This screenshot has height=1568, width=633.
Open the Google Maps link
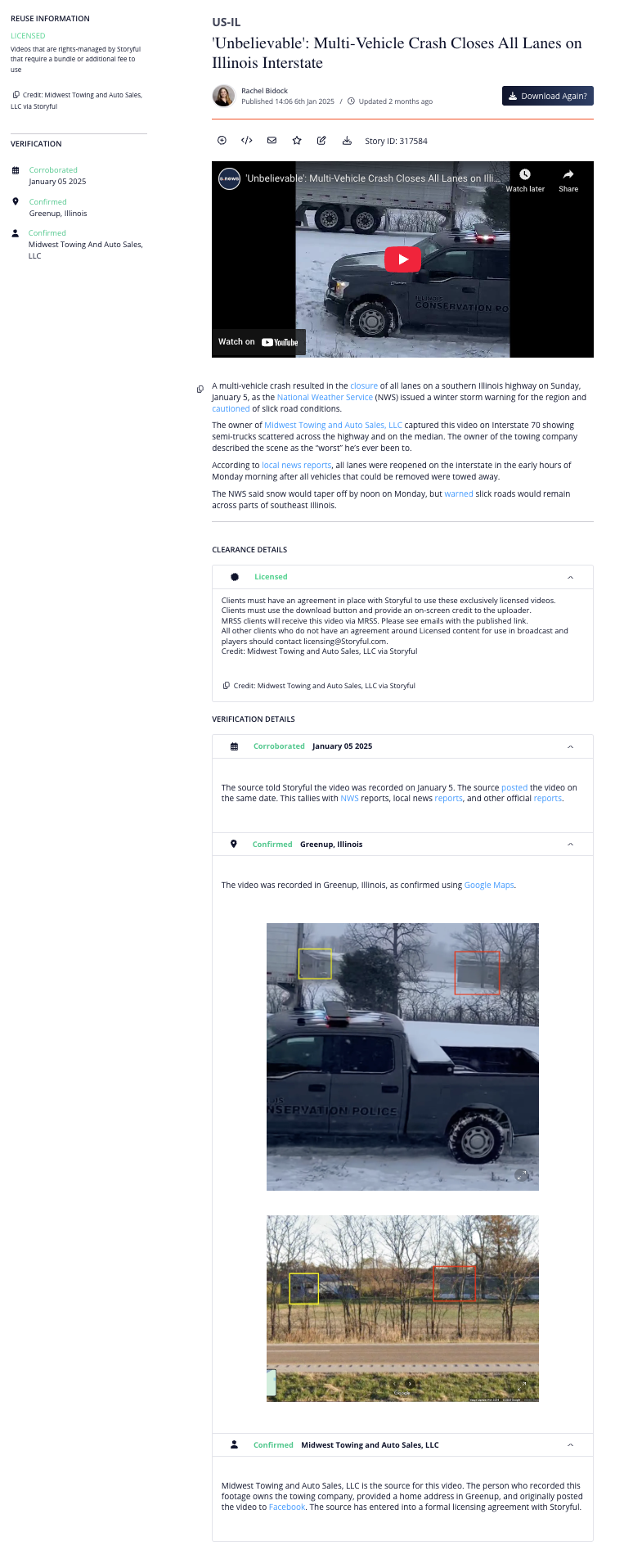click(x=489, y=885)
